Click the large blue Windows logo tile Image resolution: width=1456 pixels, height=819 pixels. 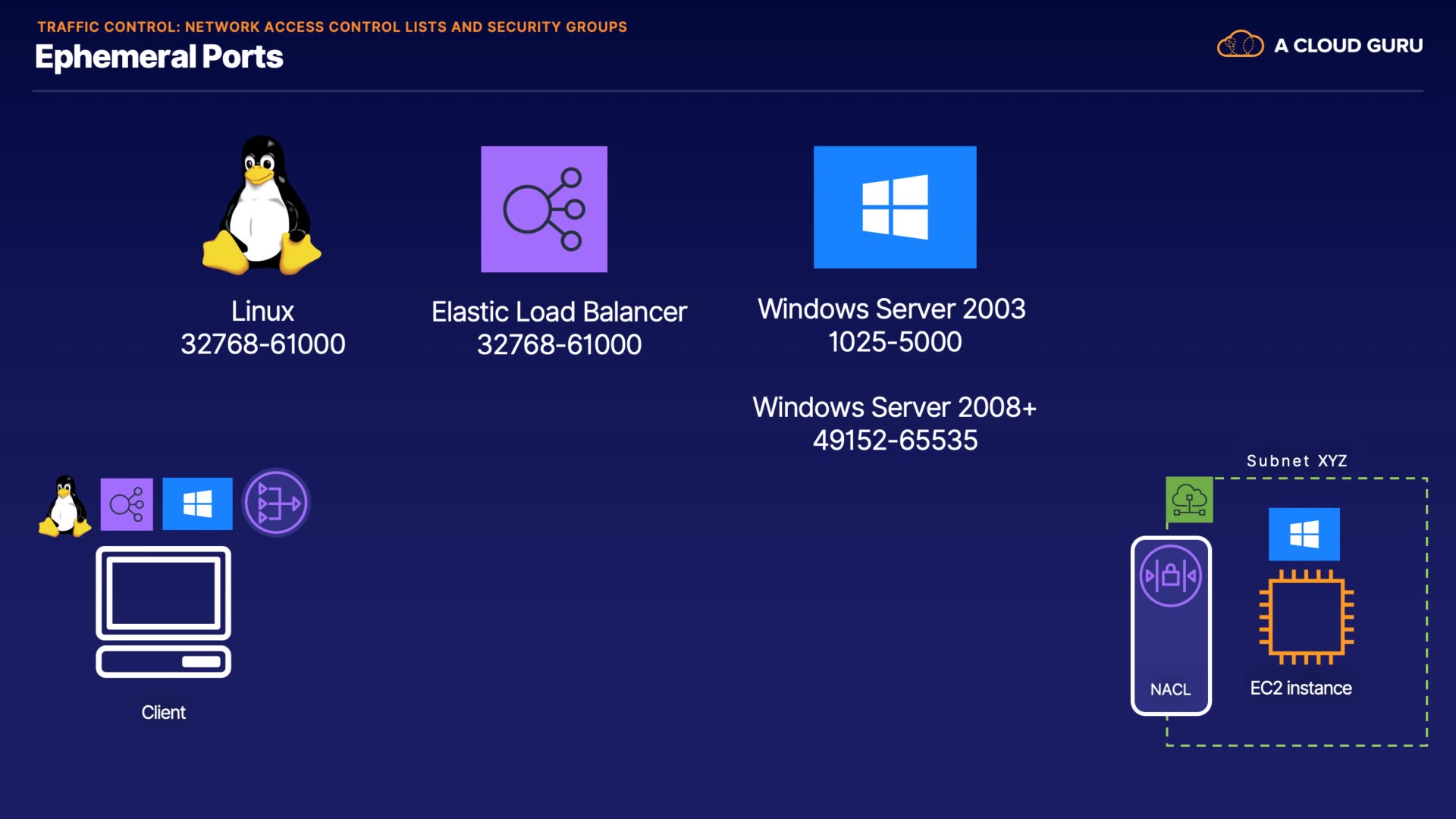(x=895, y=207)
